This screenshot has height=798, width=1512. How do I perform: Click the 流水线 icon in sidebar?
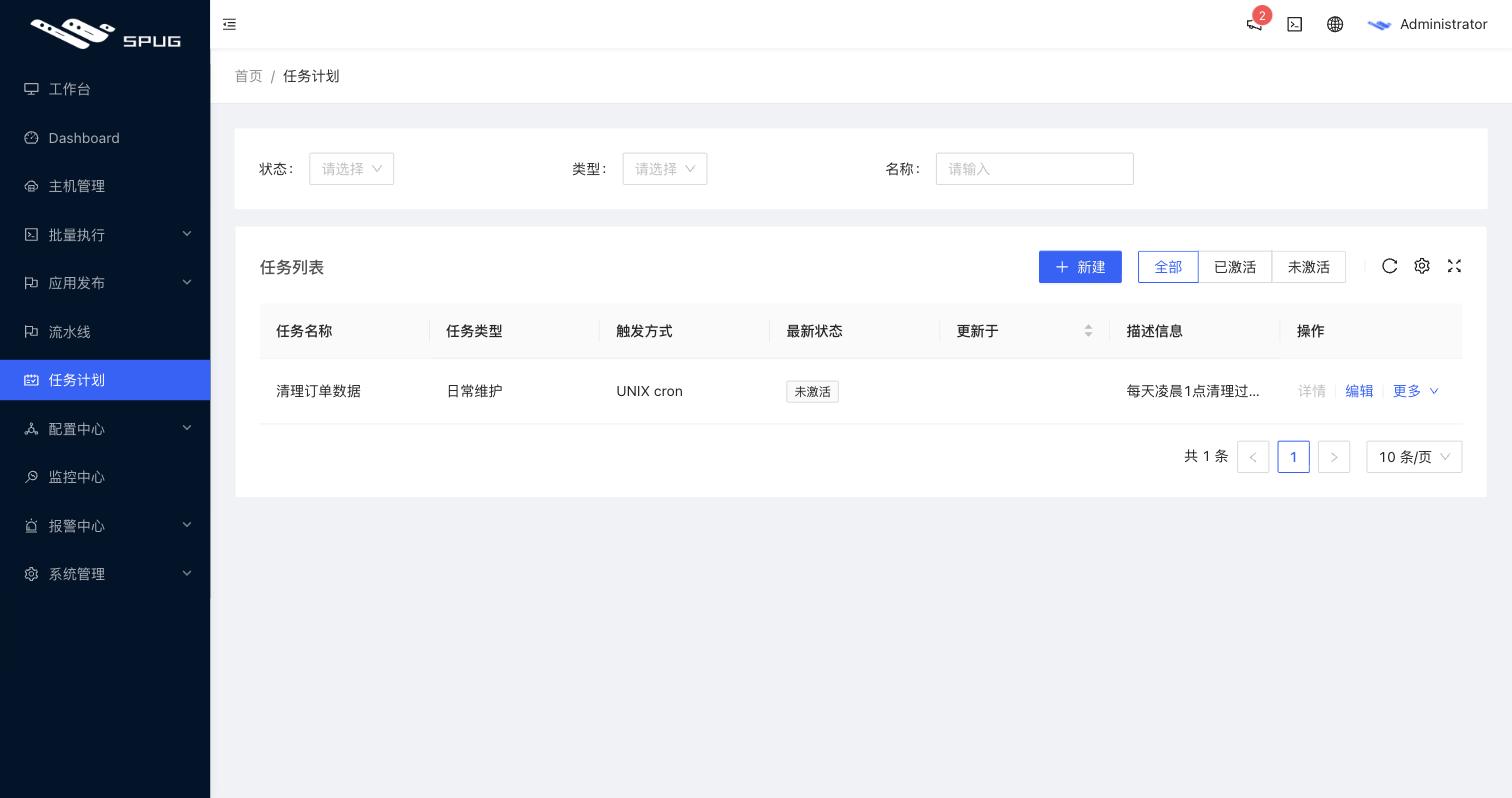[31, 332]
